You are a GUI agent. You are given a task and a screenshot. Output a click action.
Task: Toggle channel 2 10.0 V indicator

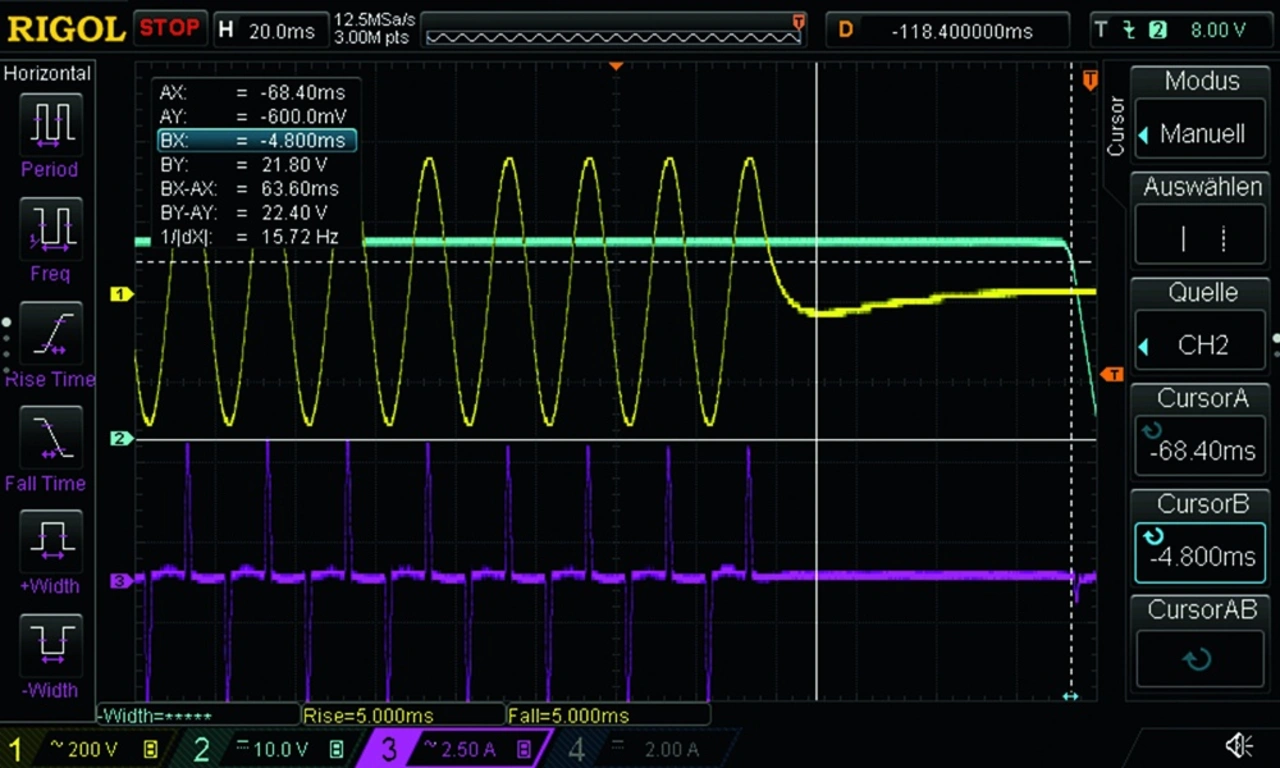pyautogui.click(x=264, y=749)
